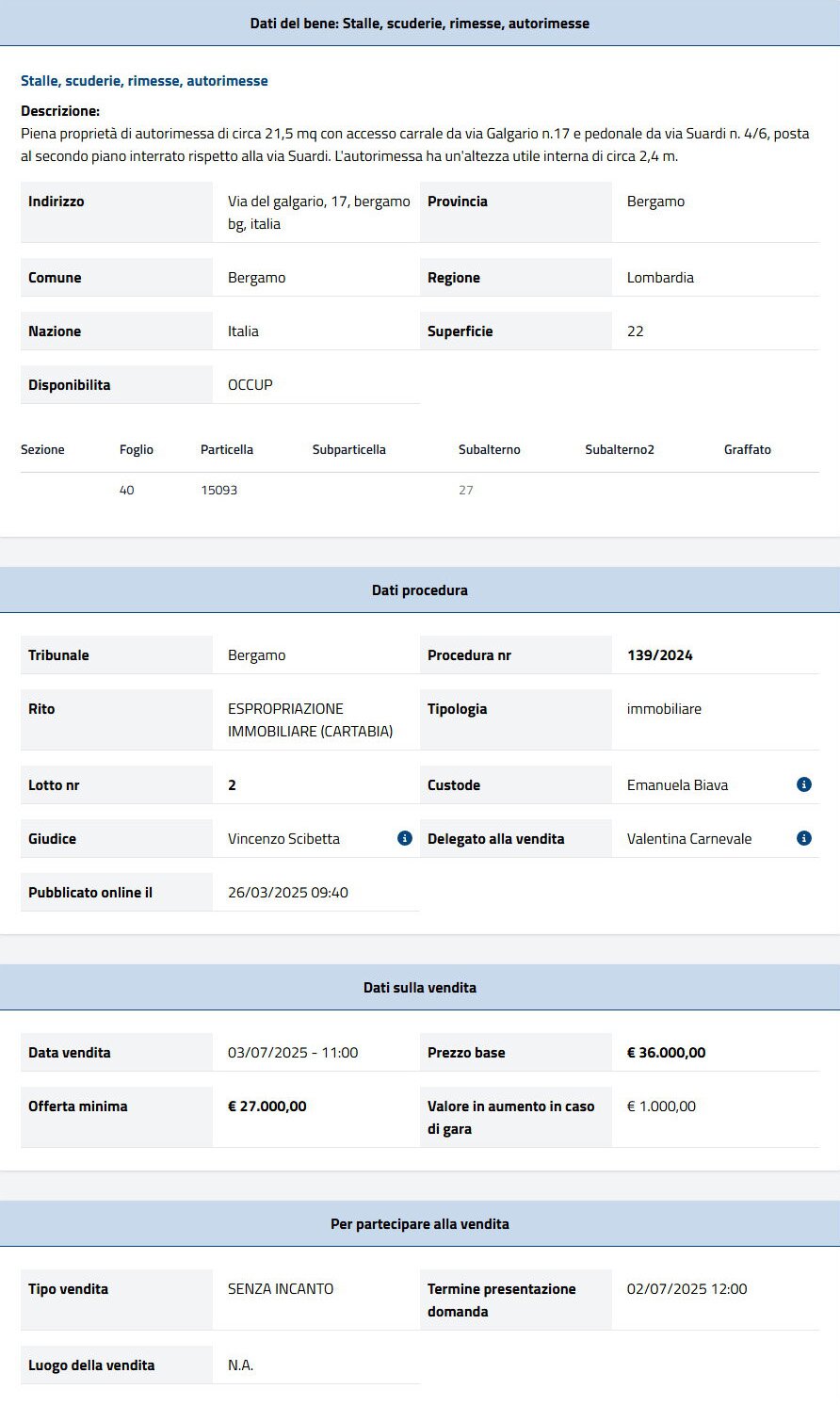Click the 'Descrizione:' label

[60, 111]
